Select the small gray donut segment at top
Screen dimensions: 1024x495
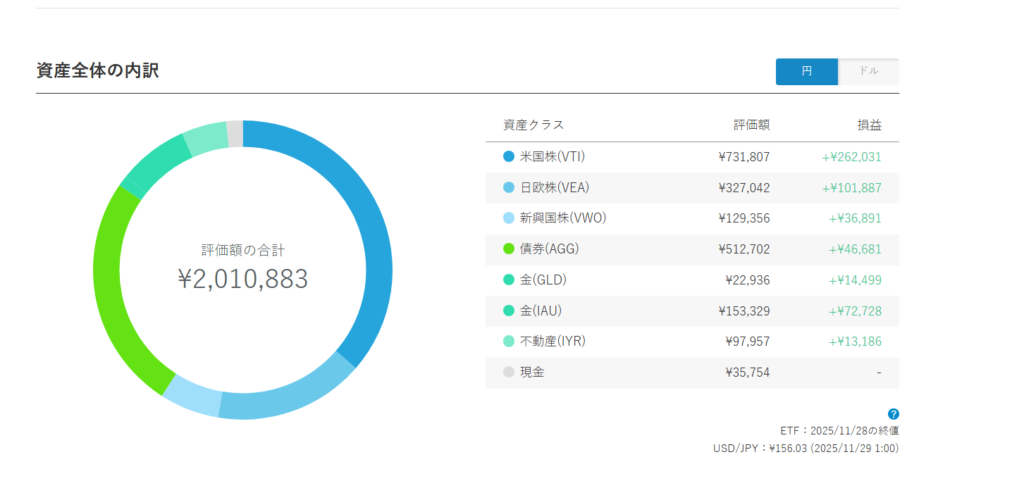click(x=234, y=132)
